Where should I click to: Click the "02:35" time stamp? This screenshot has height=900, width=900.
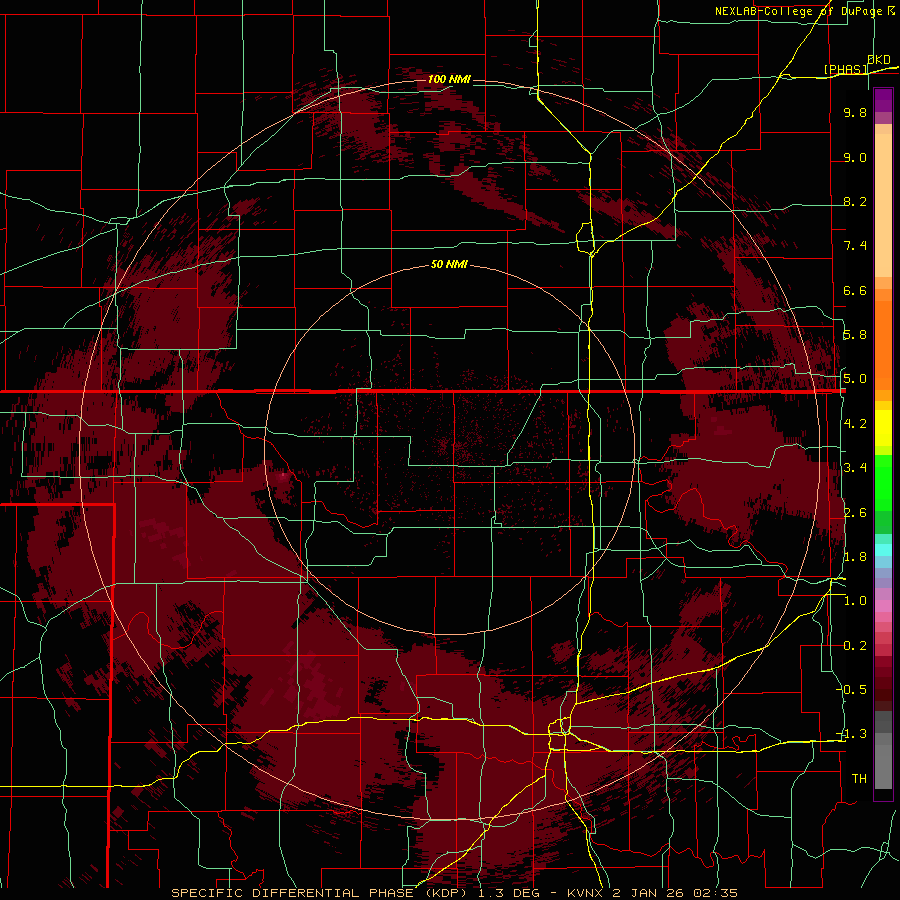715,893
